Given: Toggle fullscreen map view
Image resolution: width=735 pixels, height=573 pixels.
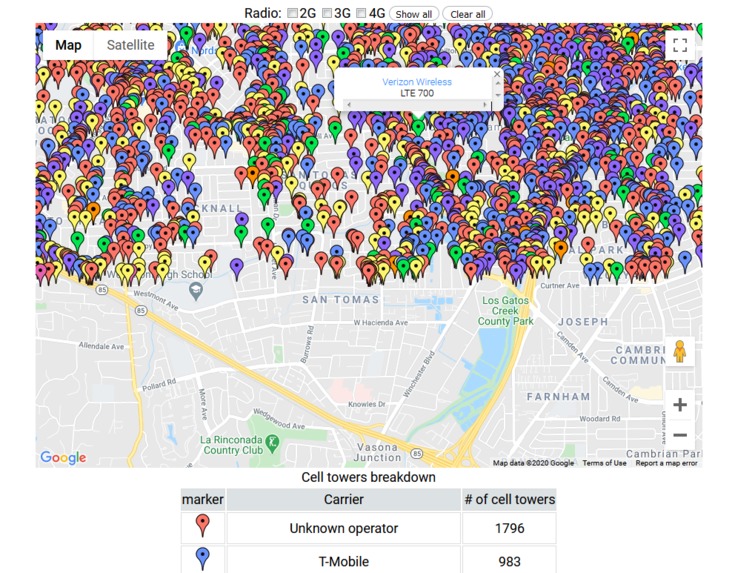Looking at the screenshot, I should [680, 45].
